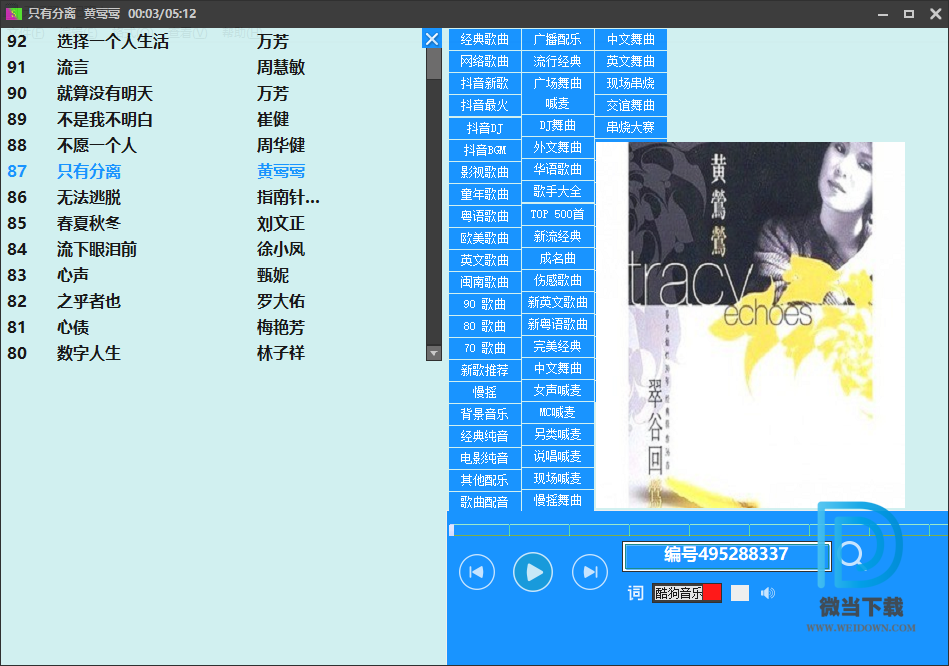Toggle lyrics with the 词 button
This screenshot has width=949, height=666.
click(x=635, y=593)
